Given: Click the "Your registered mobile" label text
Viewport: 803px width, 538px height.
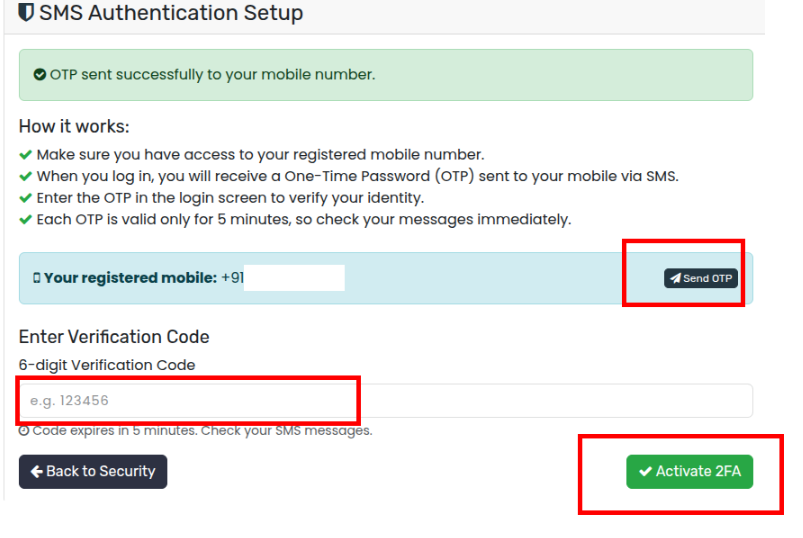Looking at the screenshot, I should 130,278.
